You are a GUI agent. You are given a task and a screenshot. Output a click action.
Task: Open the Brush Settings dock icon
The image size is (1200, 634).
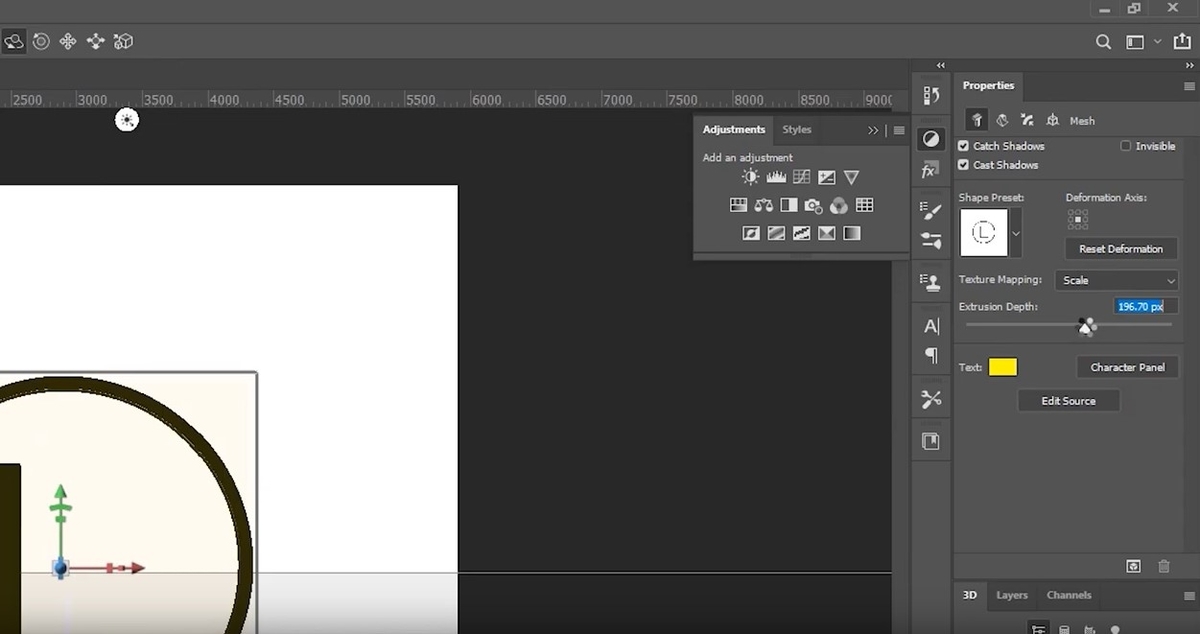point(931,211)
